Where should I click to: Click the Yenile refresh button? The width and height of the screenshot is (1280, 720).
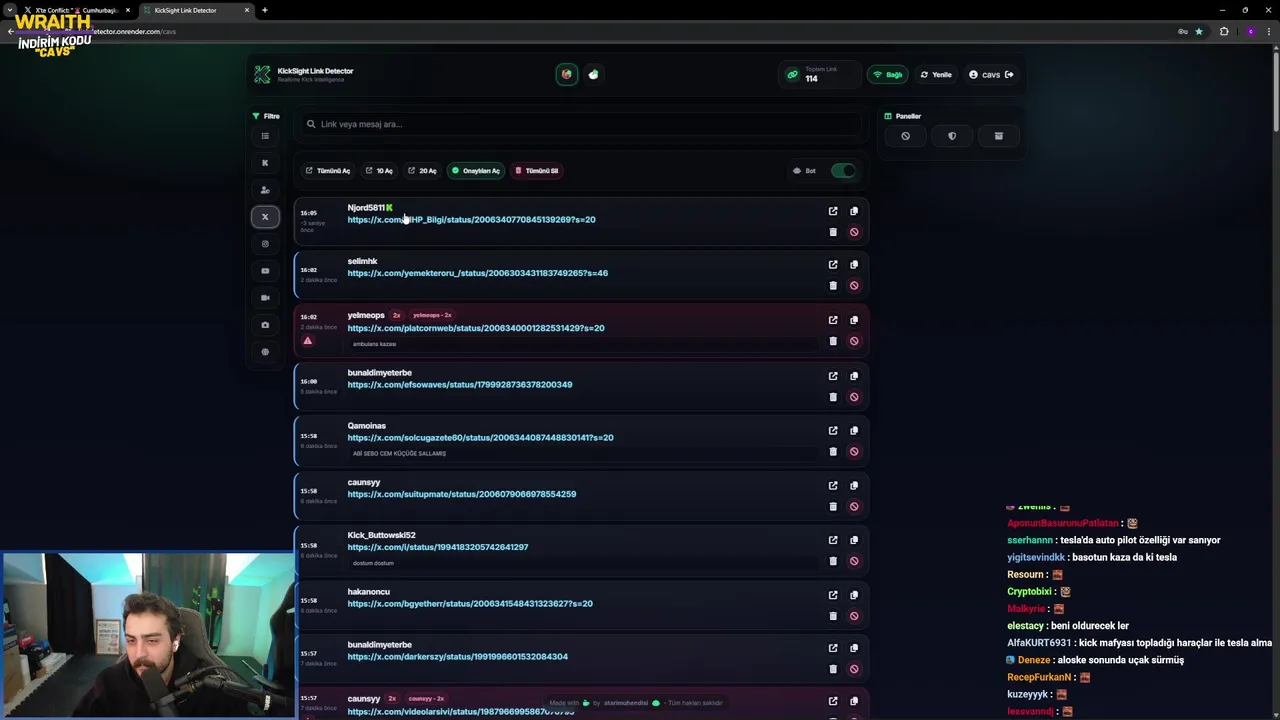(x=937, y=75)
